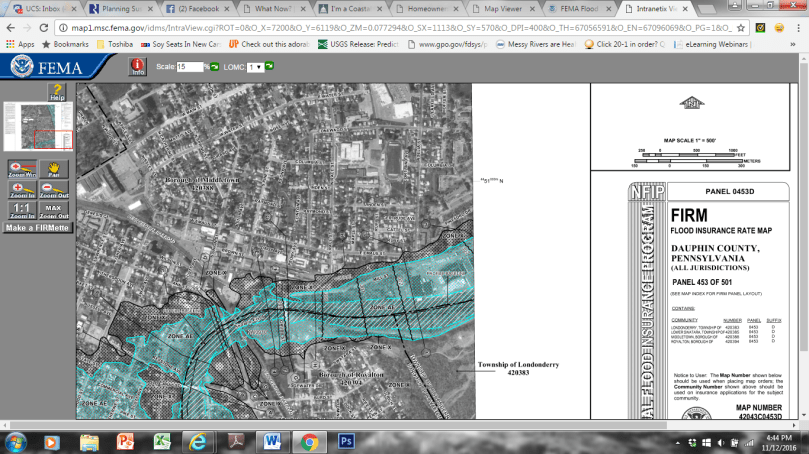809x454 pixels.
Task: Click the 1:1 Zoom In button
Action: point(22,210)
